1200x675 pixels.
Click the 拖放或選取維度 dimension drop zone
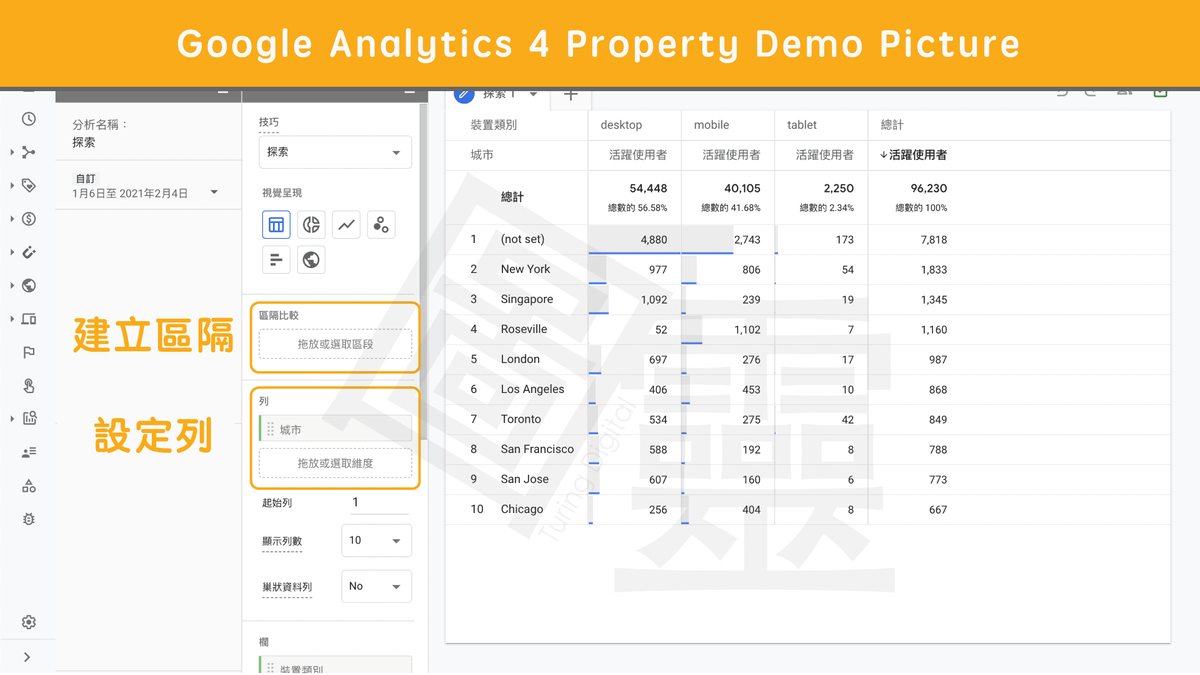[x=335, y=463]
